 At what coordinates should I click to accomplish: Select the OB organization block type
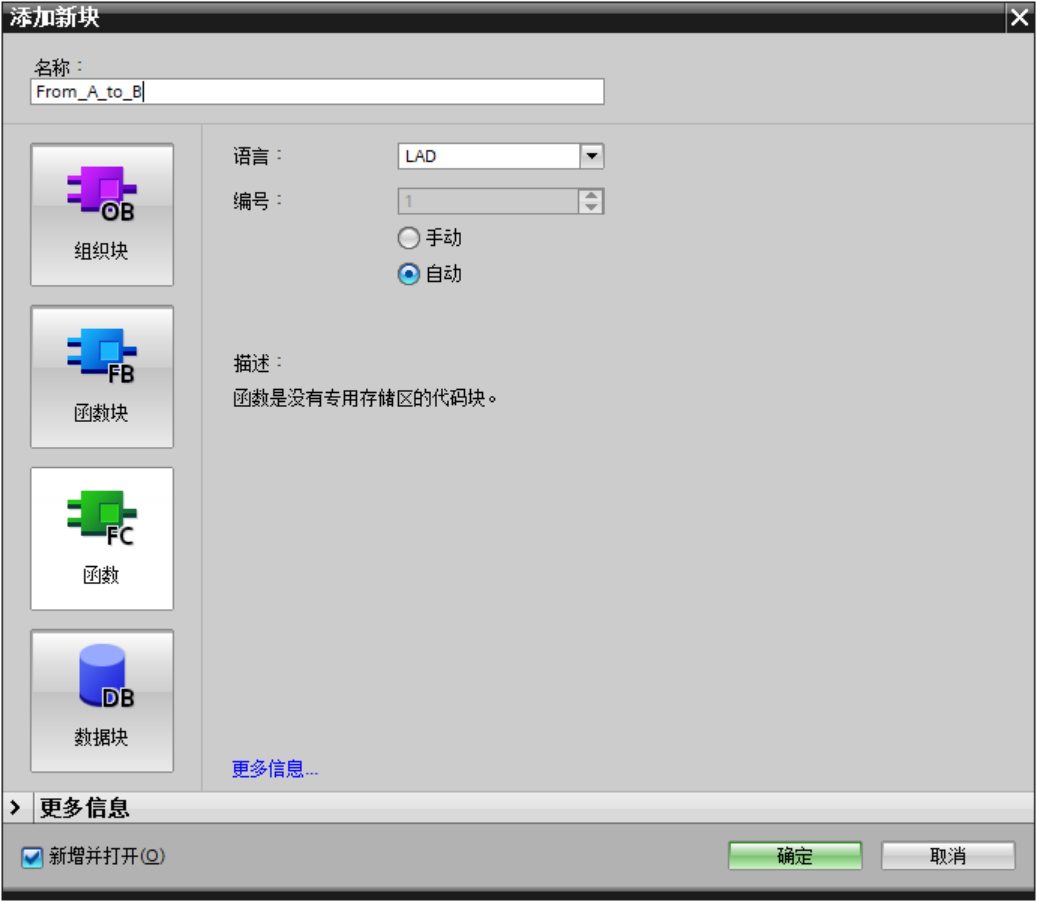(102, 215)
